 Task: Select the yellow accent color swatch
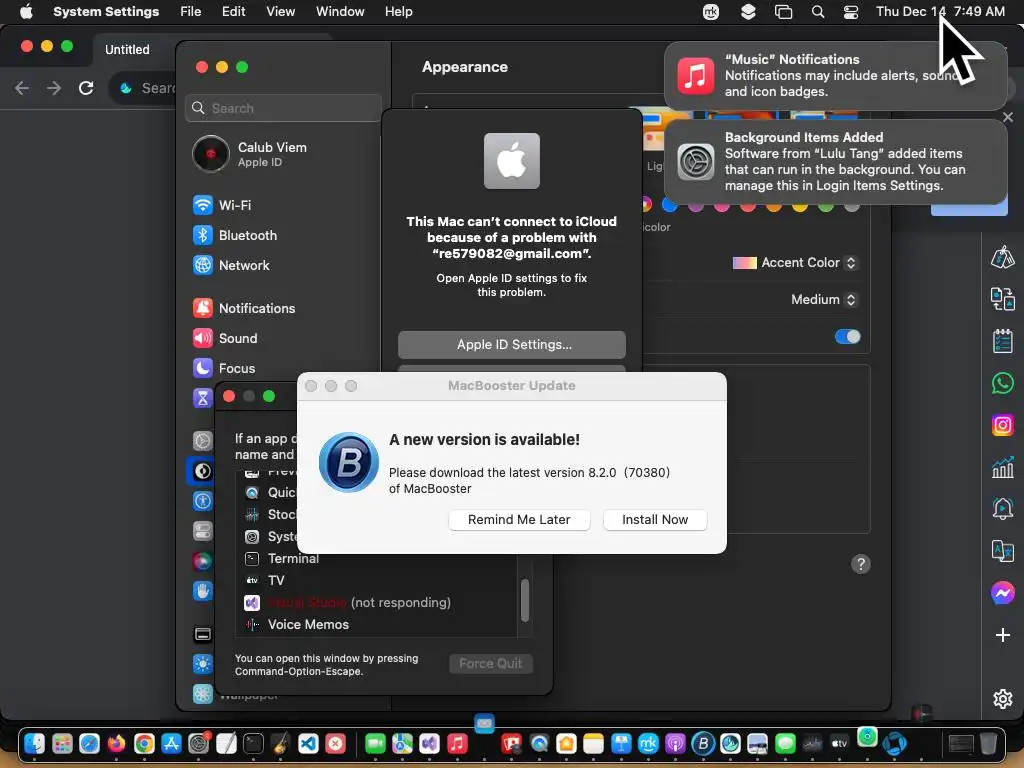tap(800, 207)
